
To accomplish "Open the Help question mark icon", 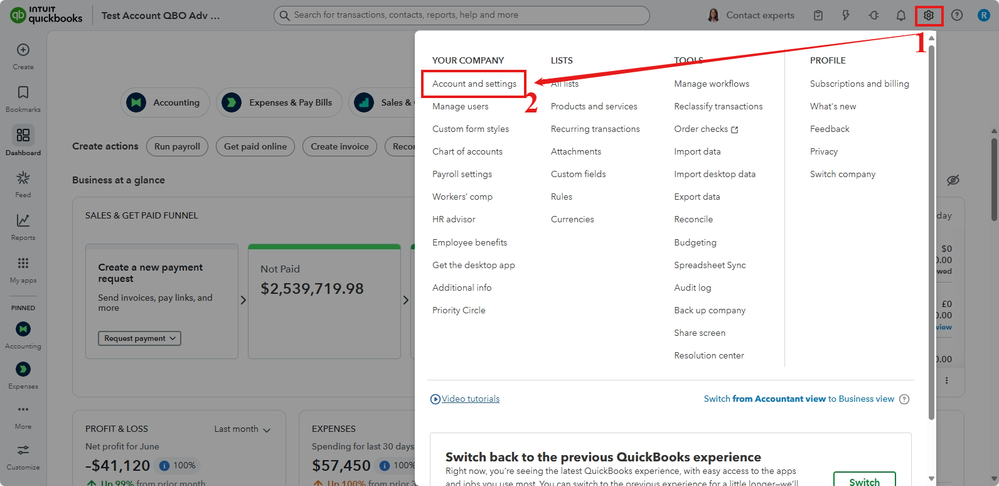I will (x=957, y=15).
